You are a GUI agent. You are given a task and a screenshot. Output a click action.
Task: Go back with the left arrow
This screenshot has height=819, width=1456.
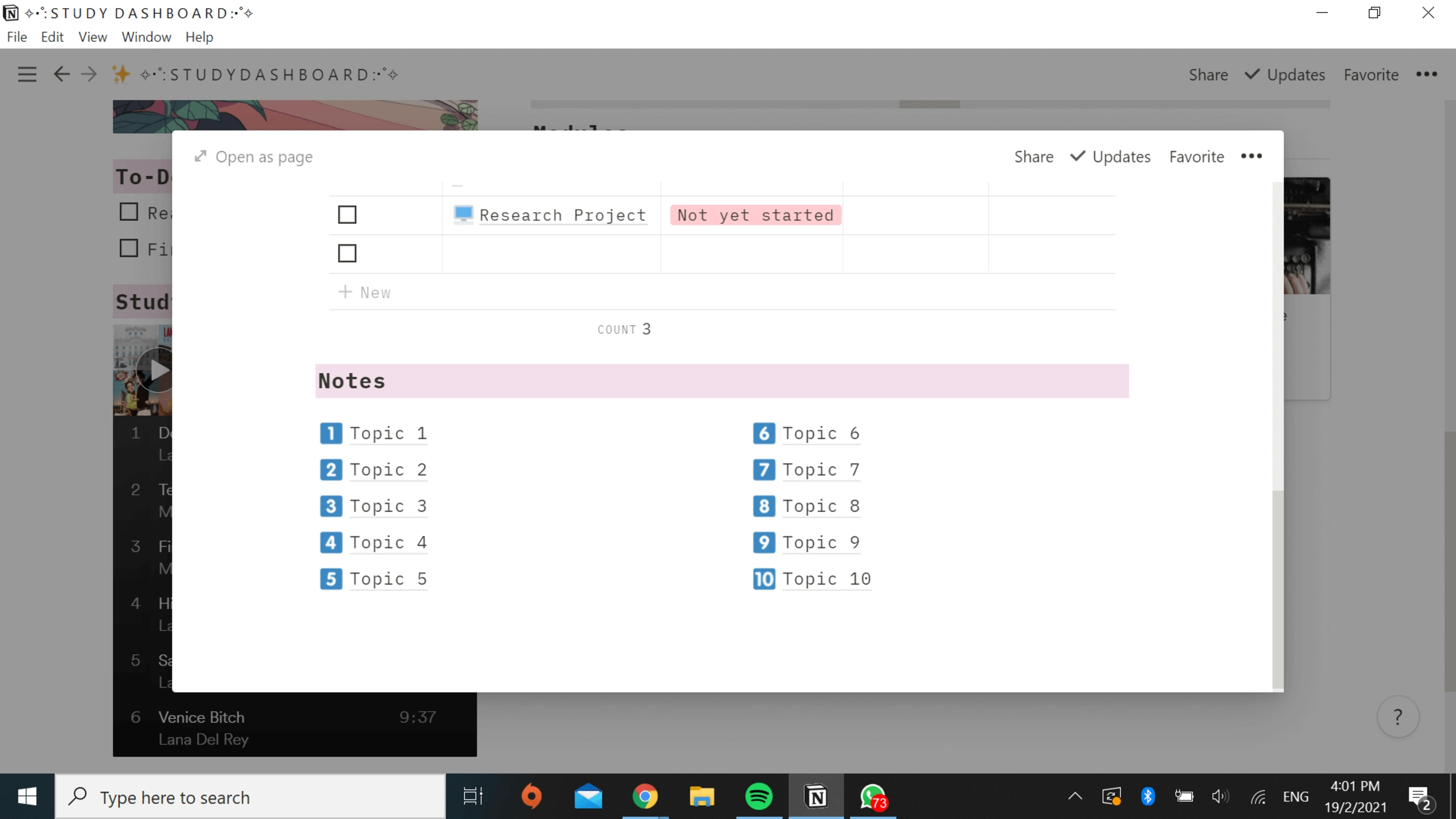[x=61, y=75]
